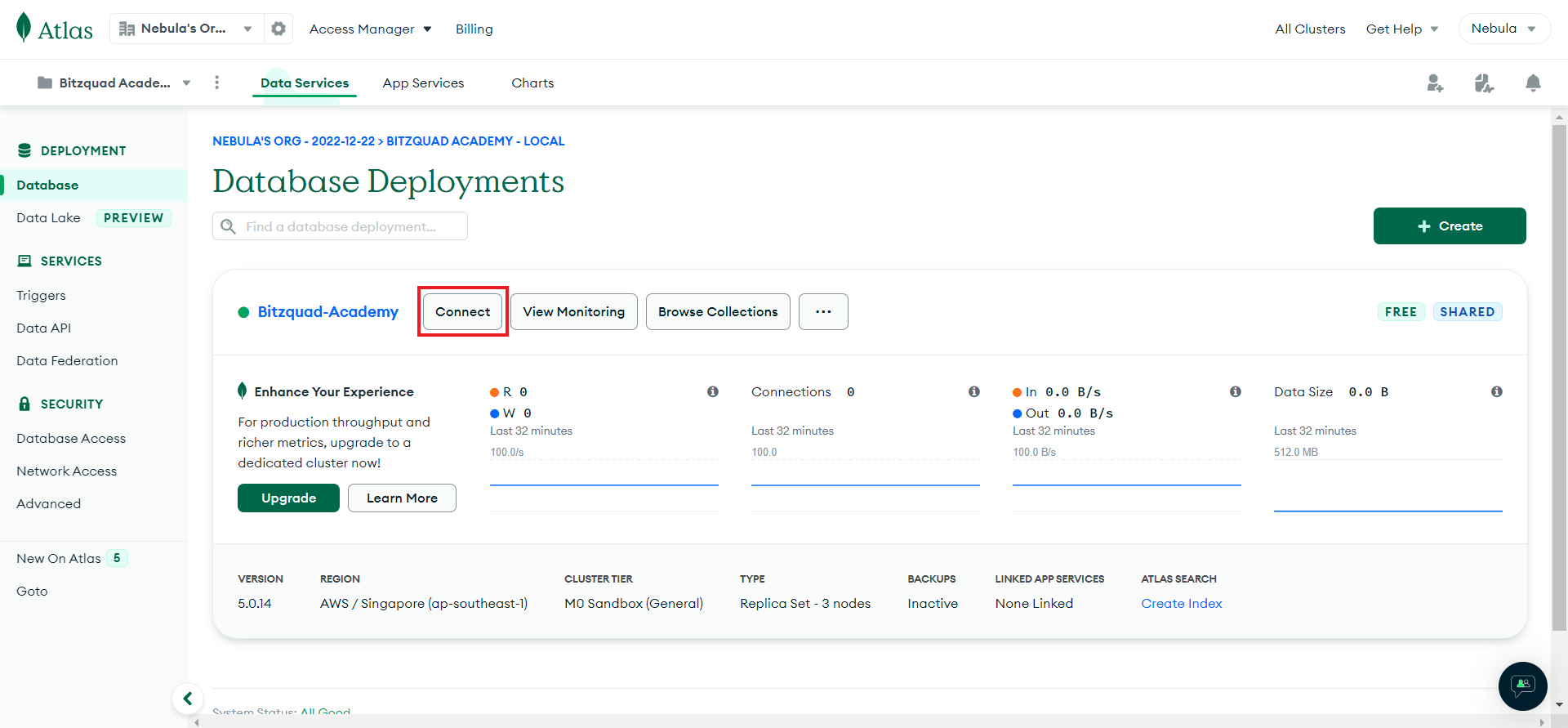Click the All Good system status link
1568x728 pixels.
pyautogui.click(x=325, y=712)
